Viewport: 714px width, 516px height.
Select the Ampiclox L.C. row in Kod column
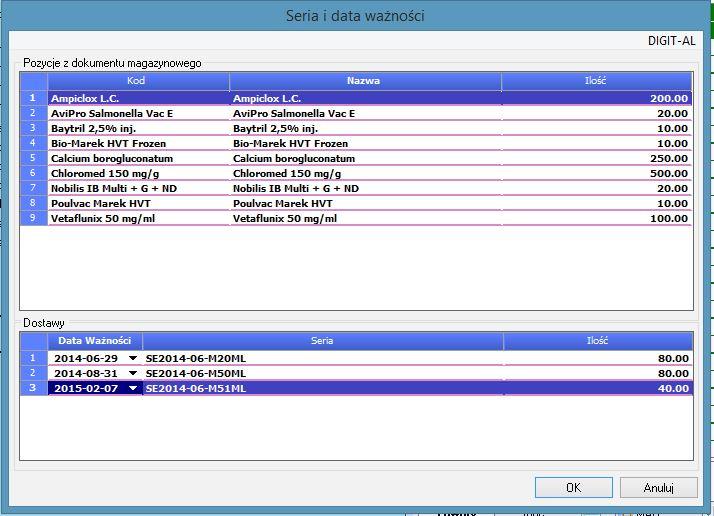(138, 98)
